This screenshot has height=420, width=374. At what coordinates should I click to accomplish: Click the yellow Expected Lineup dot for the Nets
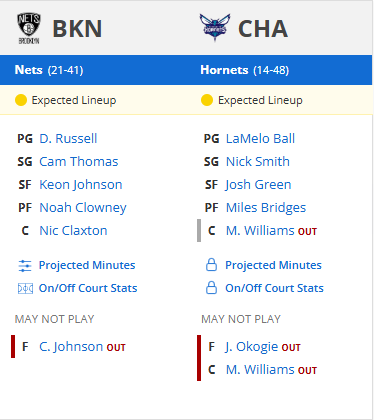point(21,100)
